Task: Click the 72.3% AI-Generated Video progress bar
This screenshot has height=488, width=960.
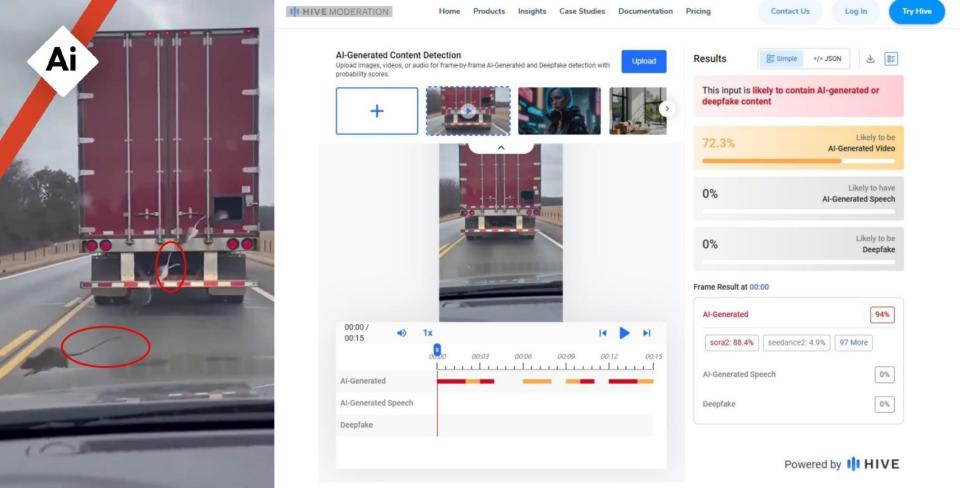Action: tap(798, 161)
